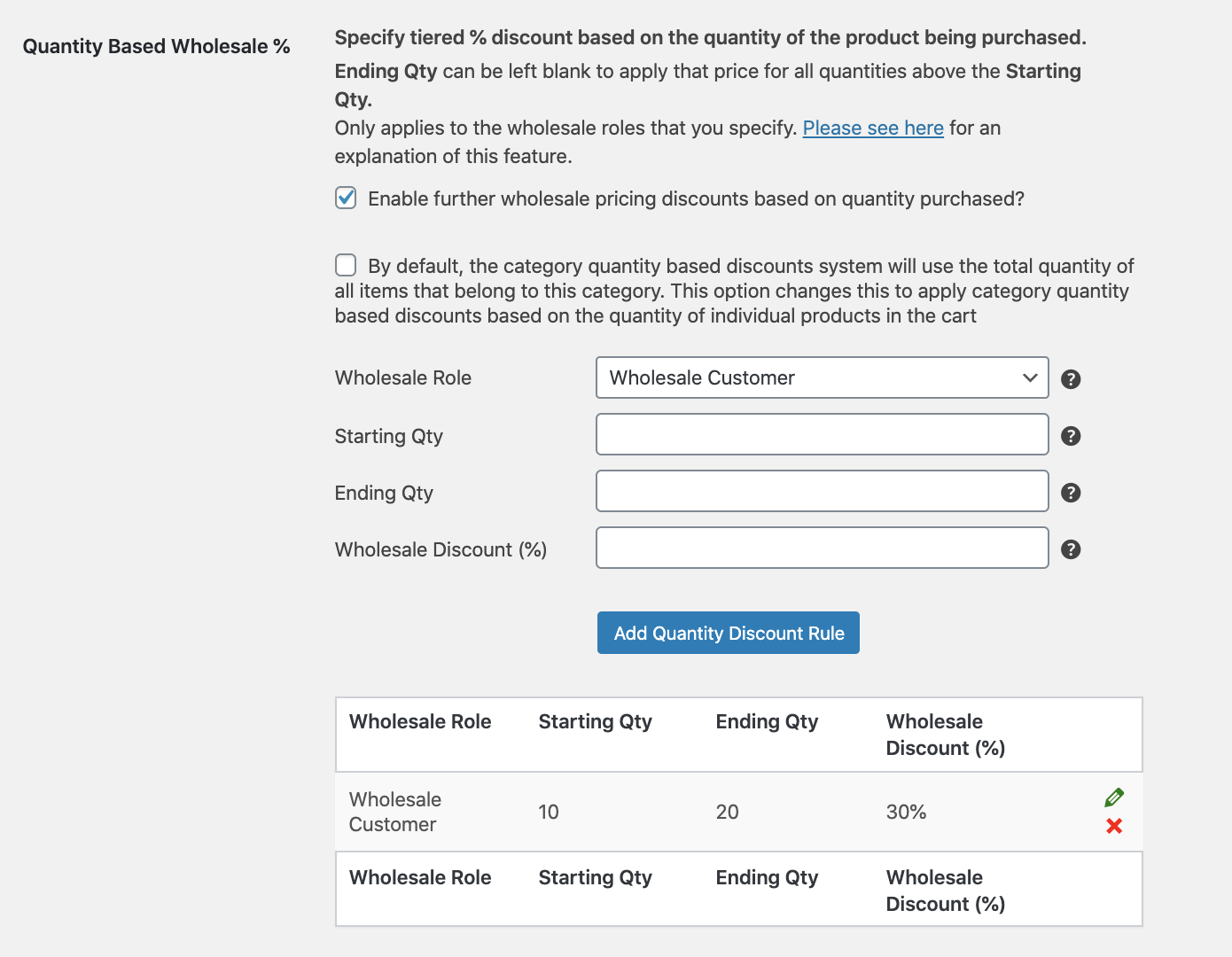This screenshot has height=957, width=1232.
Task: Click help icon beside Wholesale Role dropdown
Action: (x=1071, y=379)
